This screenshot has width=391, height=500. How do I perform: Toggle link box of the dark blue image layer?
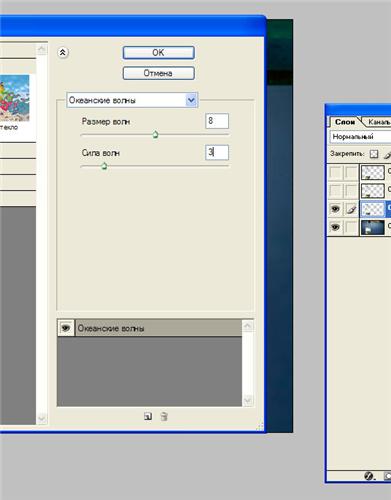(351, 227)
